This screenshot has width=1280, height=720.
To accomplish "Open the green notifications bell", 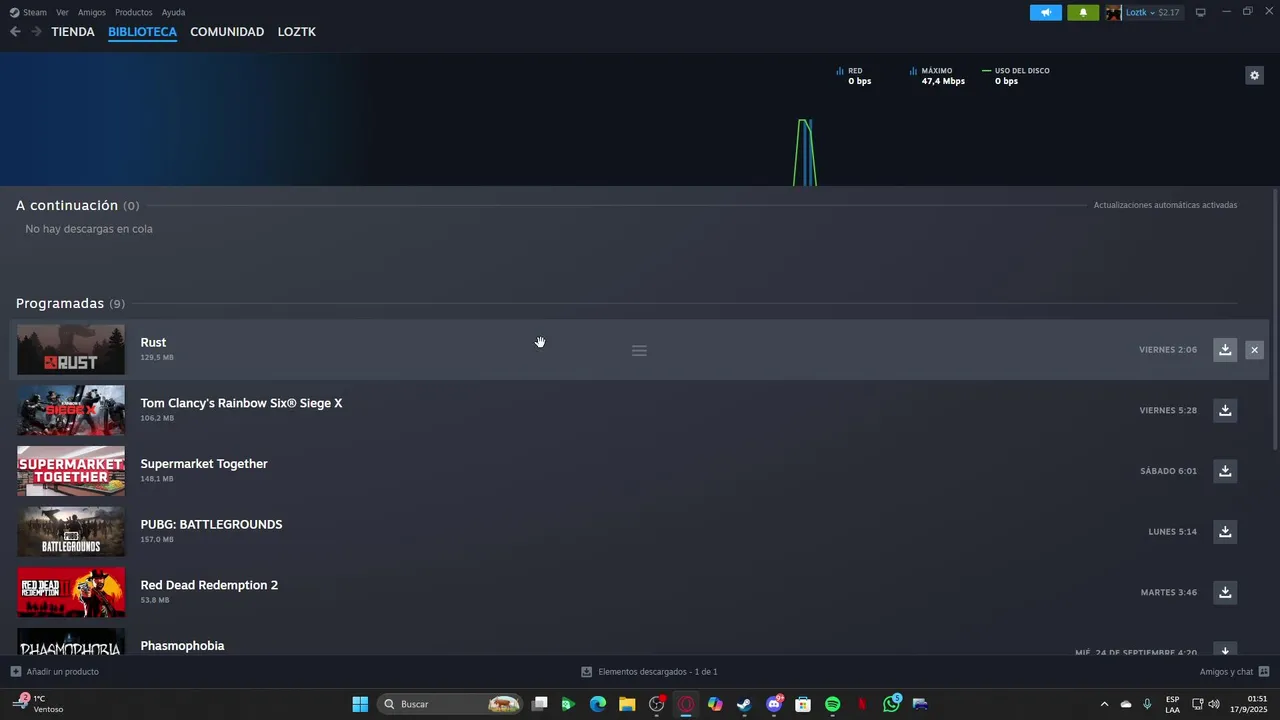I will tap(1083, 12).
